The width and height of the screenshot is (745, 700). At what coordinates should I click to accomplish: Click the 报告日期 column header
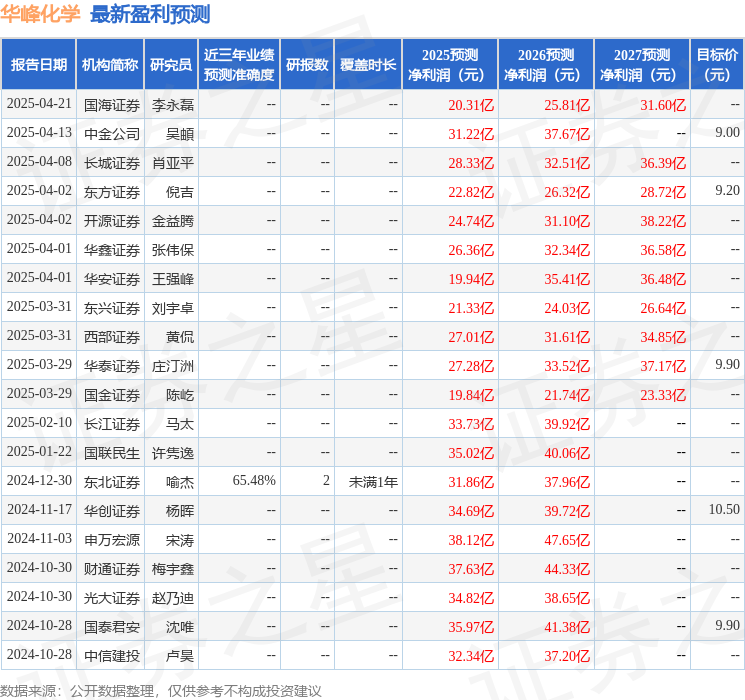38,64
